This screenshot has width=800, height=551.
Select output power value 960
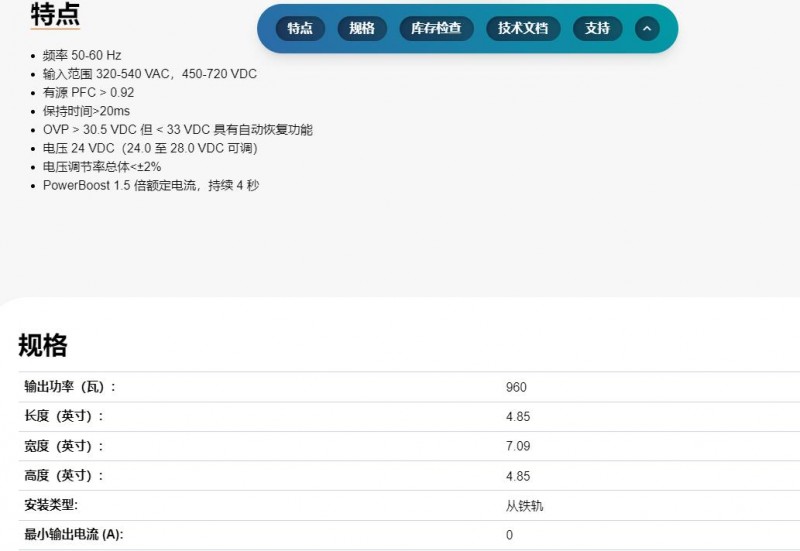click(x=516, y=387)
